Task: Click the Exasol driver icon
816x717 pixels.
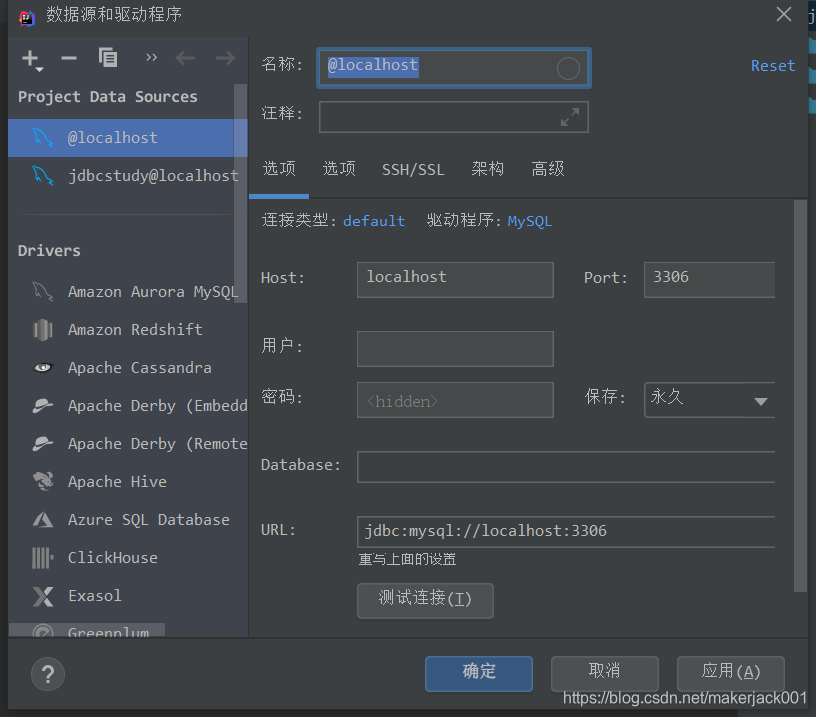Action: (42, 595)
